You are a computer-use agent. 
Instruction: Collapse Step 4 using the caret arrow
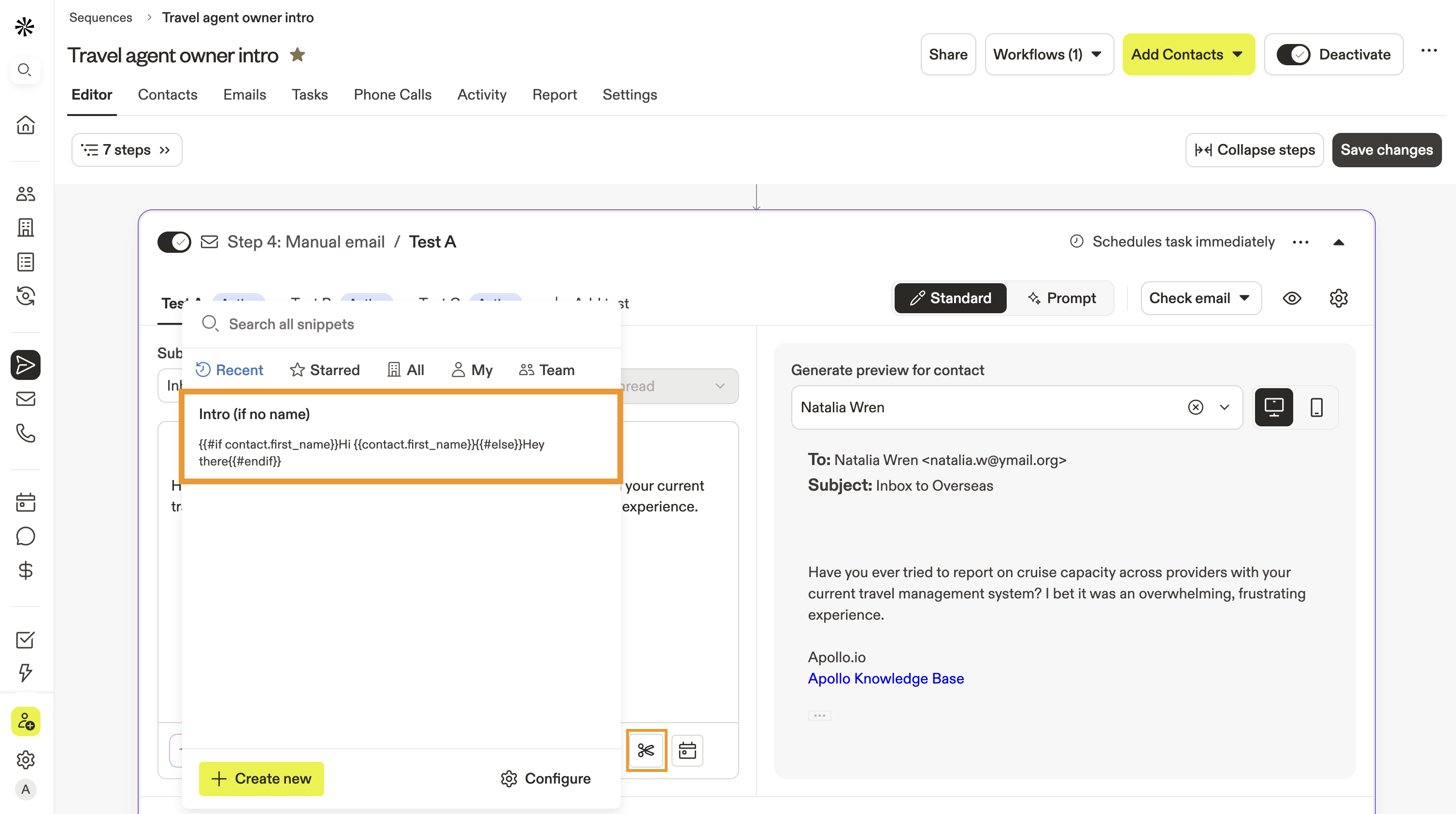[x=1339, y=242]
